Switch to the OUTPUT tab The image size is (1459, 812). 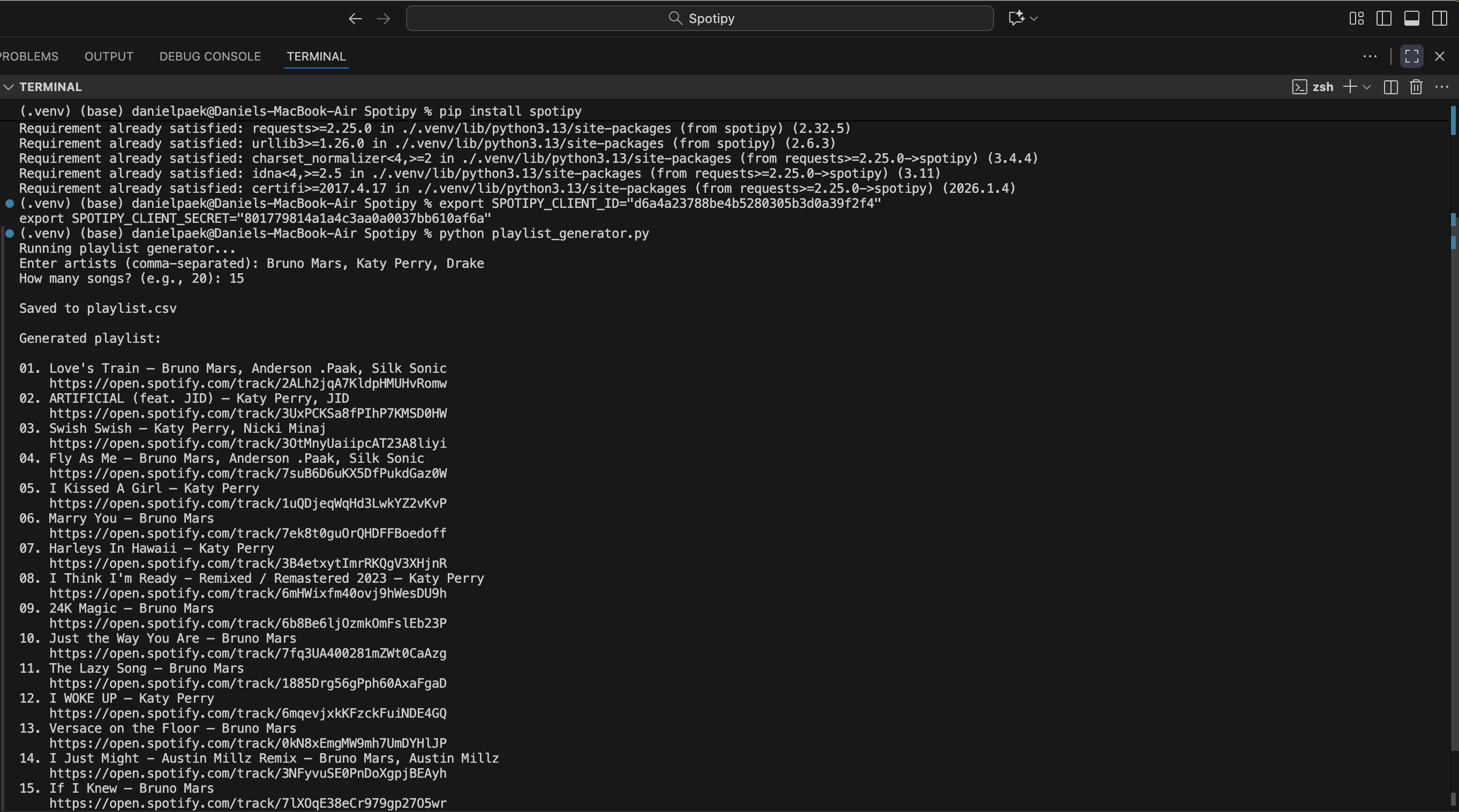pyautogui.click(x=109, y=56)
